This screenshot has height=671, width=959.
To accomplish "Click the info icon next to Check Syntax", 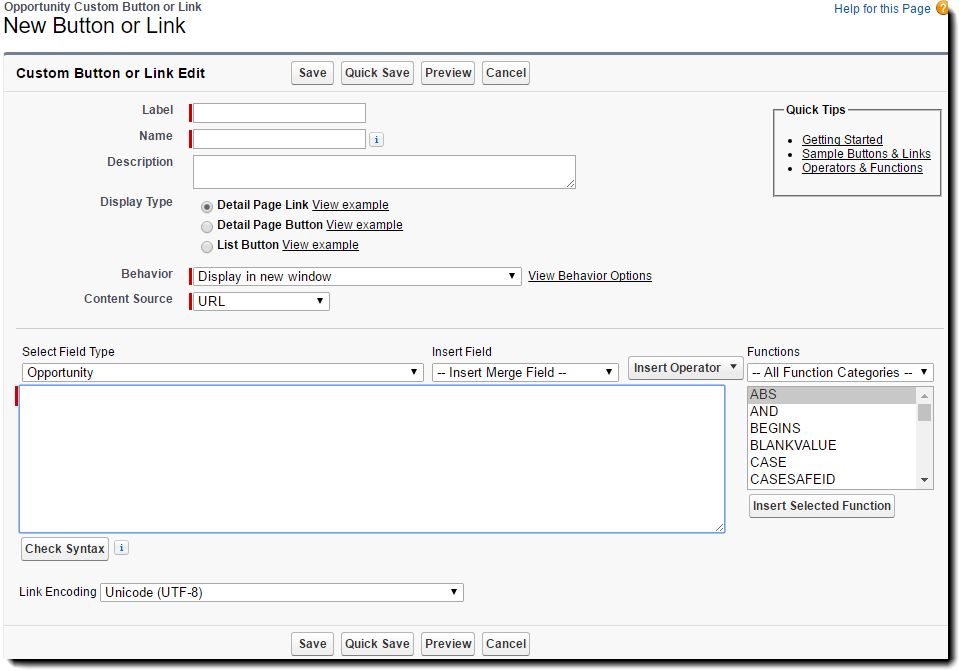I will coord(122,548).
